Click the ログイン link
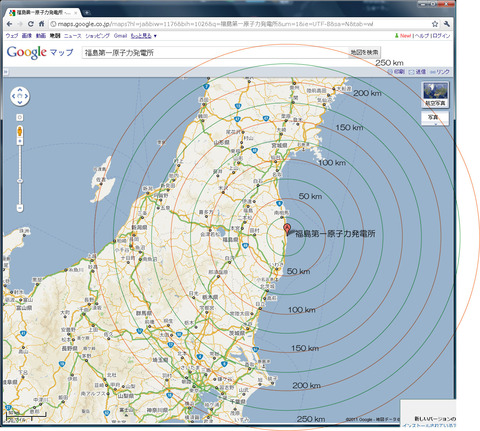Image resolution: width=480 pixels, height=431 pixels. click(x=441, y=36)
